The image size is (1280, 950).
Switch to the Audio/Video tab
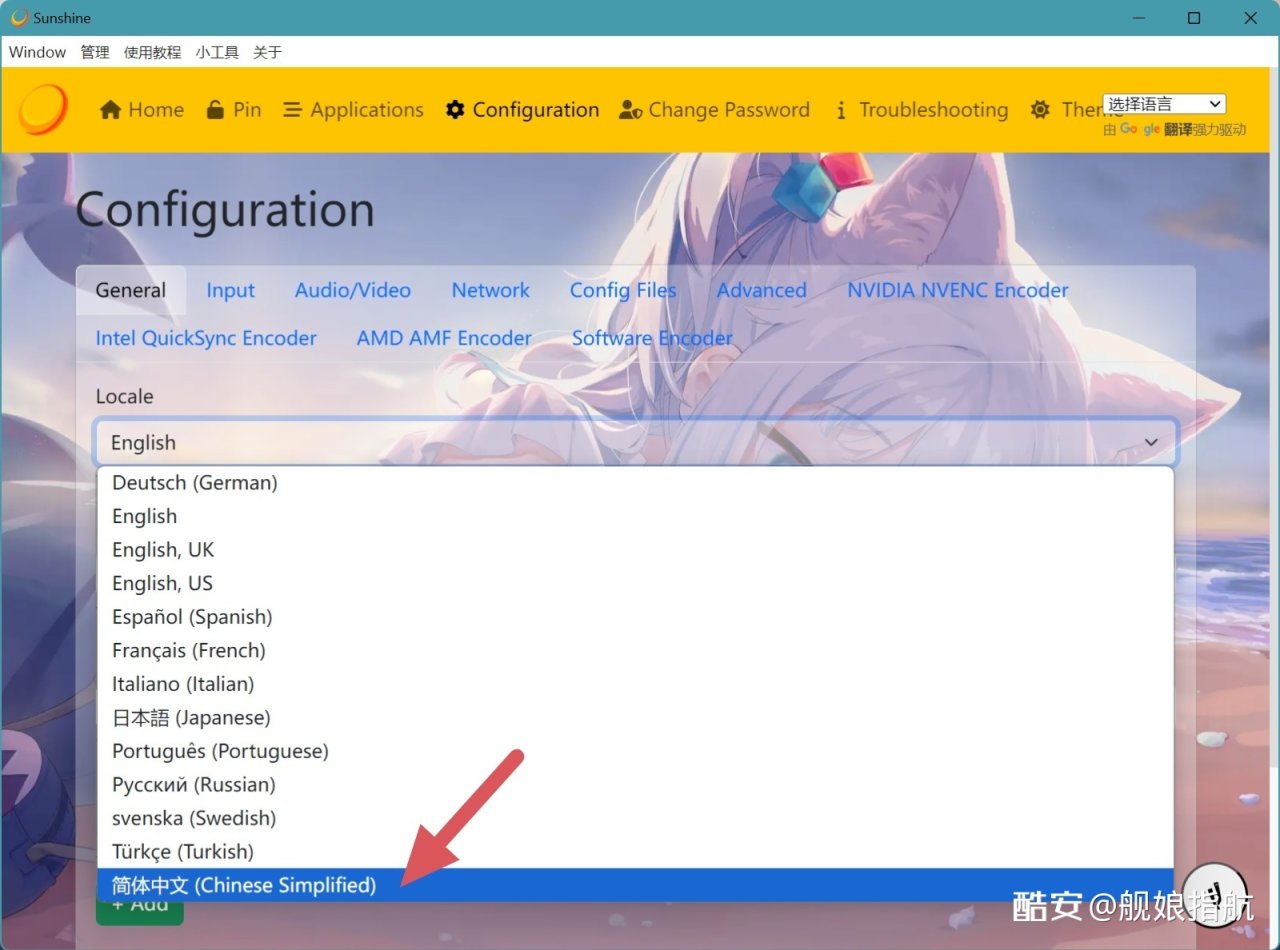coord(353,290)
